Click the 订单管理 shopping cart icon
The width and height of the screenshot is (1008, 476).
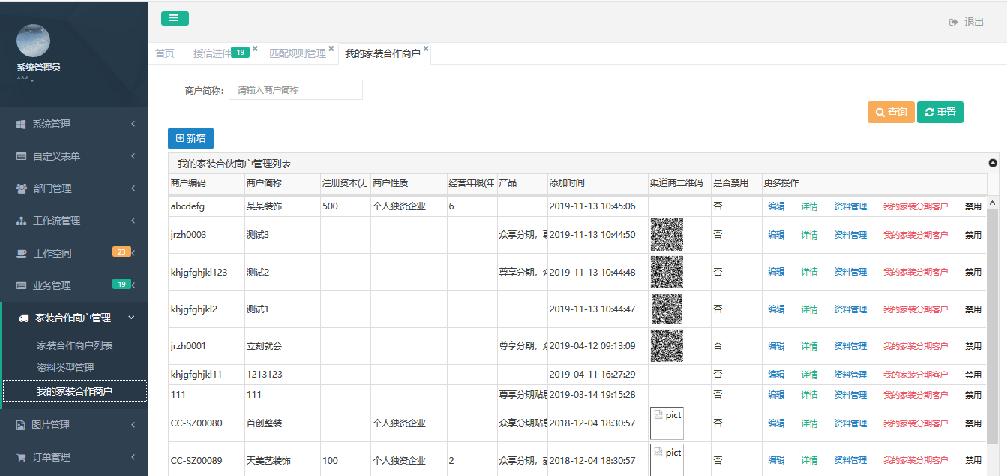21,457
